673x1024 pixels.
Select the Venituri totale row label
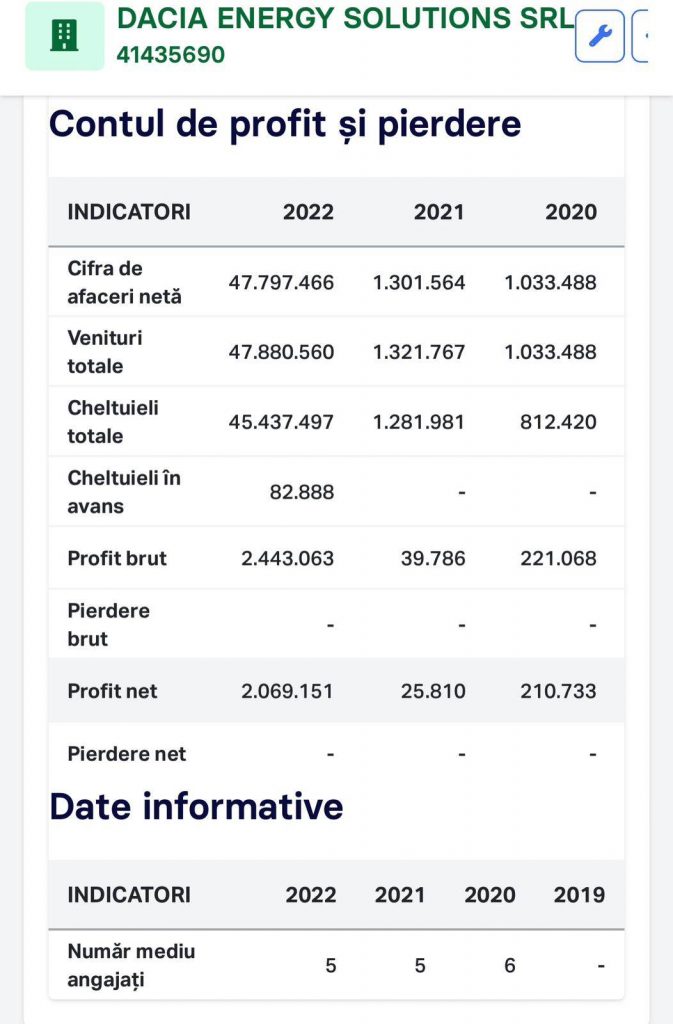[104, 351]
